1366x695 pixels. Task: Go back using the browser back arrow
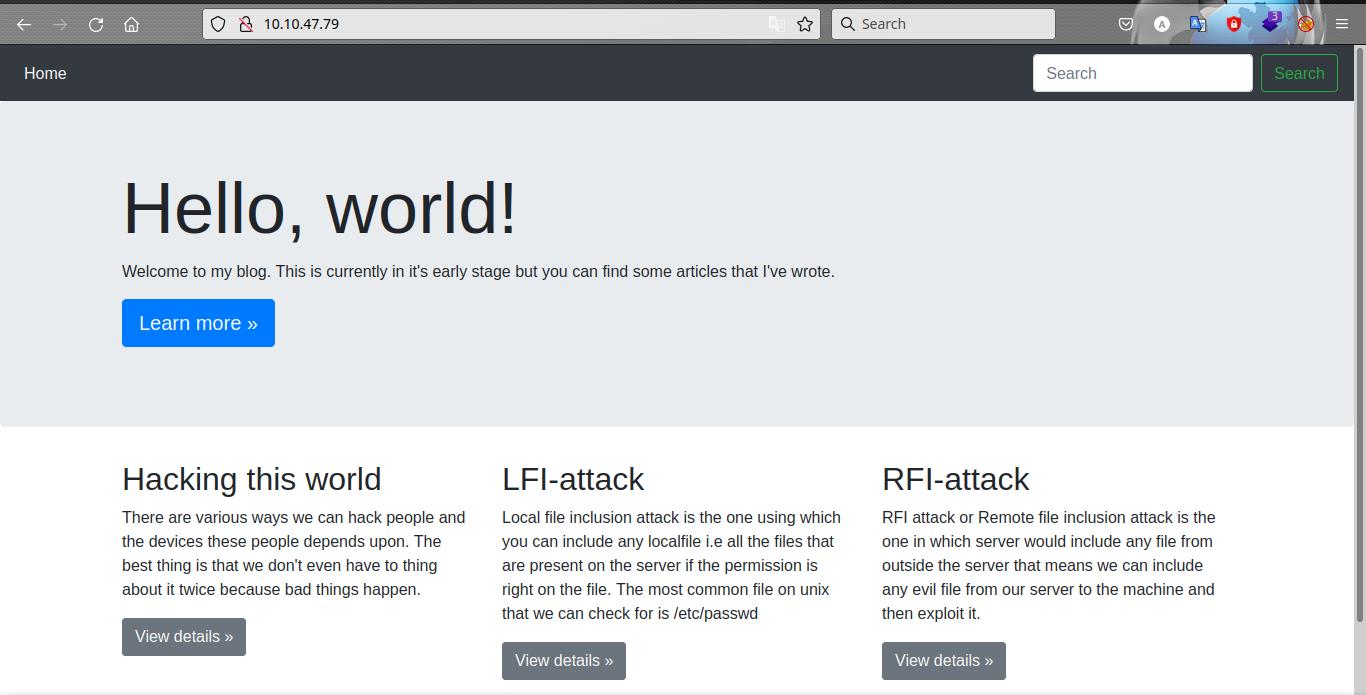click(x=24, y=24)
